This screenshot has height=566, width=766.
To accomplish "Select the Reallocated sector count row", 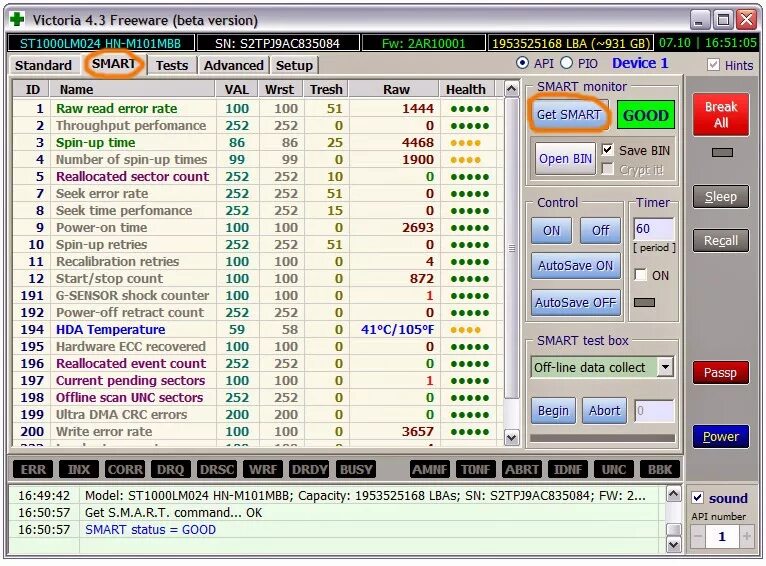I will [x=258, y=176].
